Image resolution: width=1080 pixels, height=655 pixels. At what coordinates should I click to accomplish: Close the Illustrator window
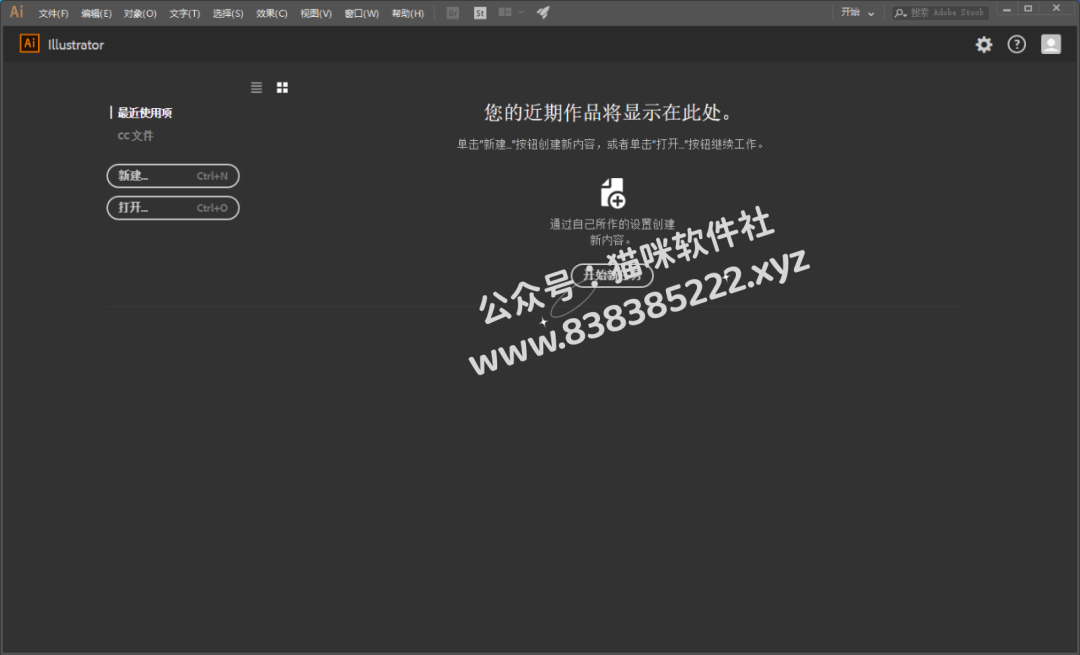pyautogui.click(x=1057, y=9)
